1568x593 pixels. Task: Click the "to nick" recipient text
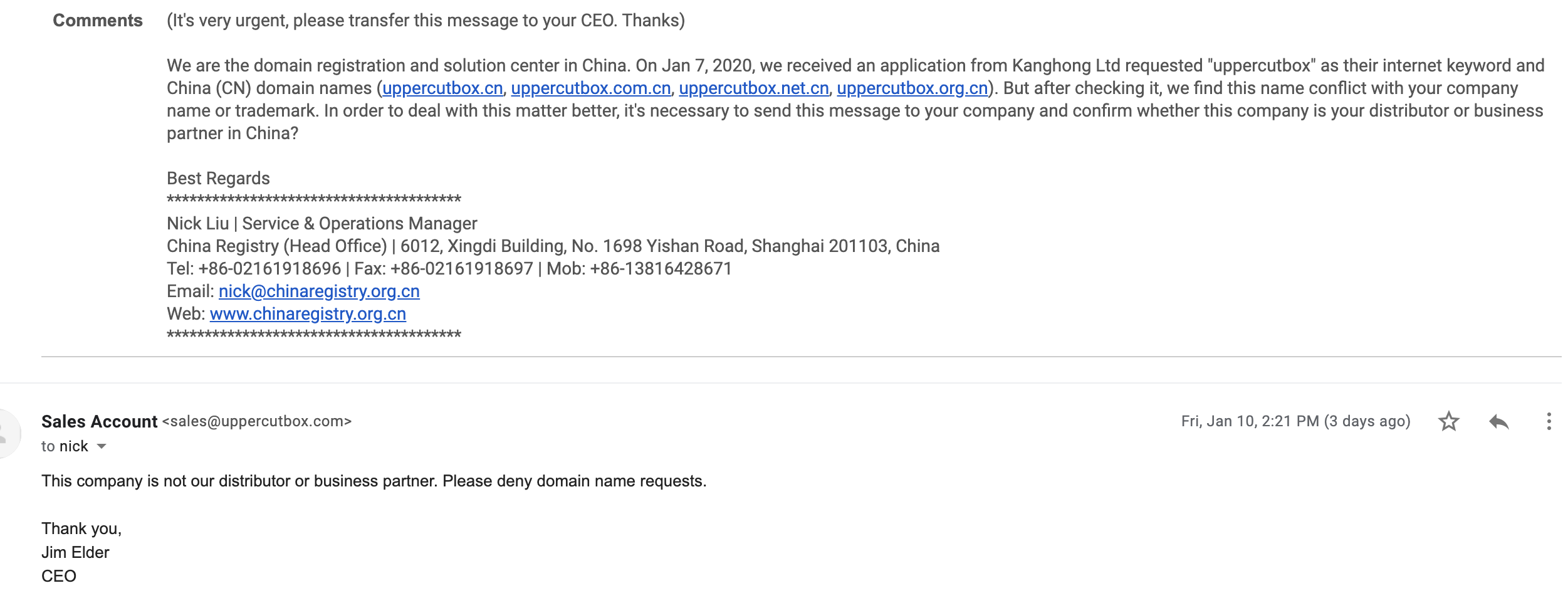65,446
